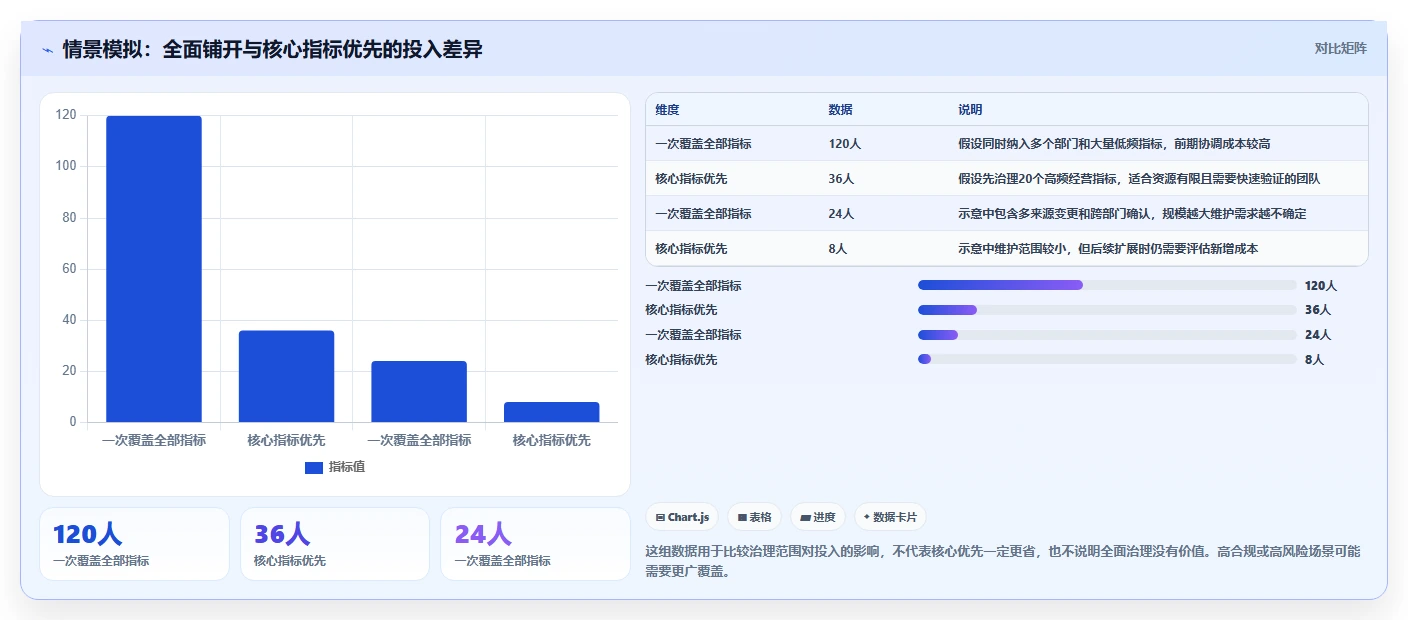The height and width of the screenshot is (620, 1408).
Task: Select the 表格 chip
Action: pyautogui.click(x=754, y=517)
